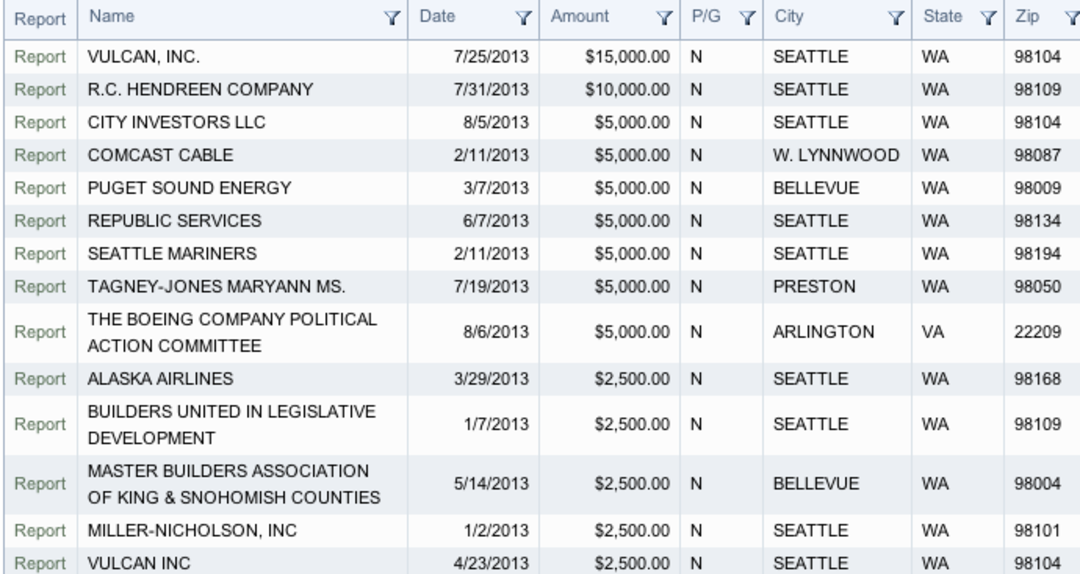Open Report link for Master Builders Association
Viewport: 1080px width, 574px height.
40,484
